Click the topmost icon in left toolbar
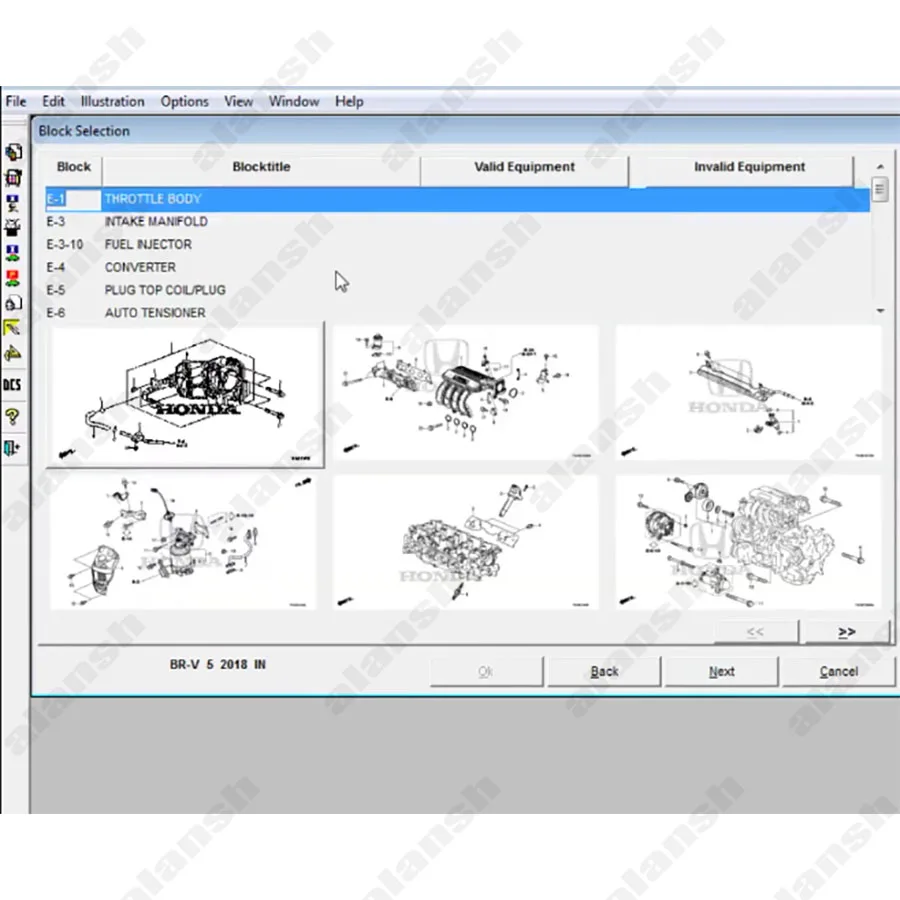 coord(13,152)
